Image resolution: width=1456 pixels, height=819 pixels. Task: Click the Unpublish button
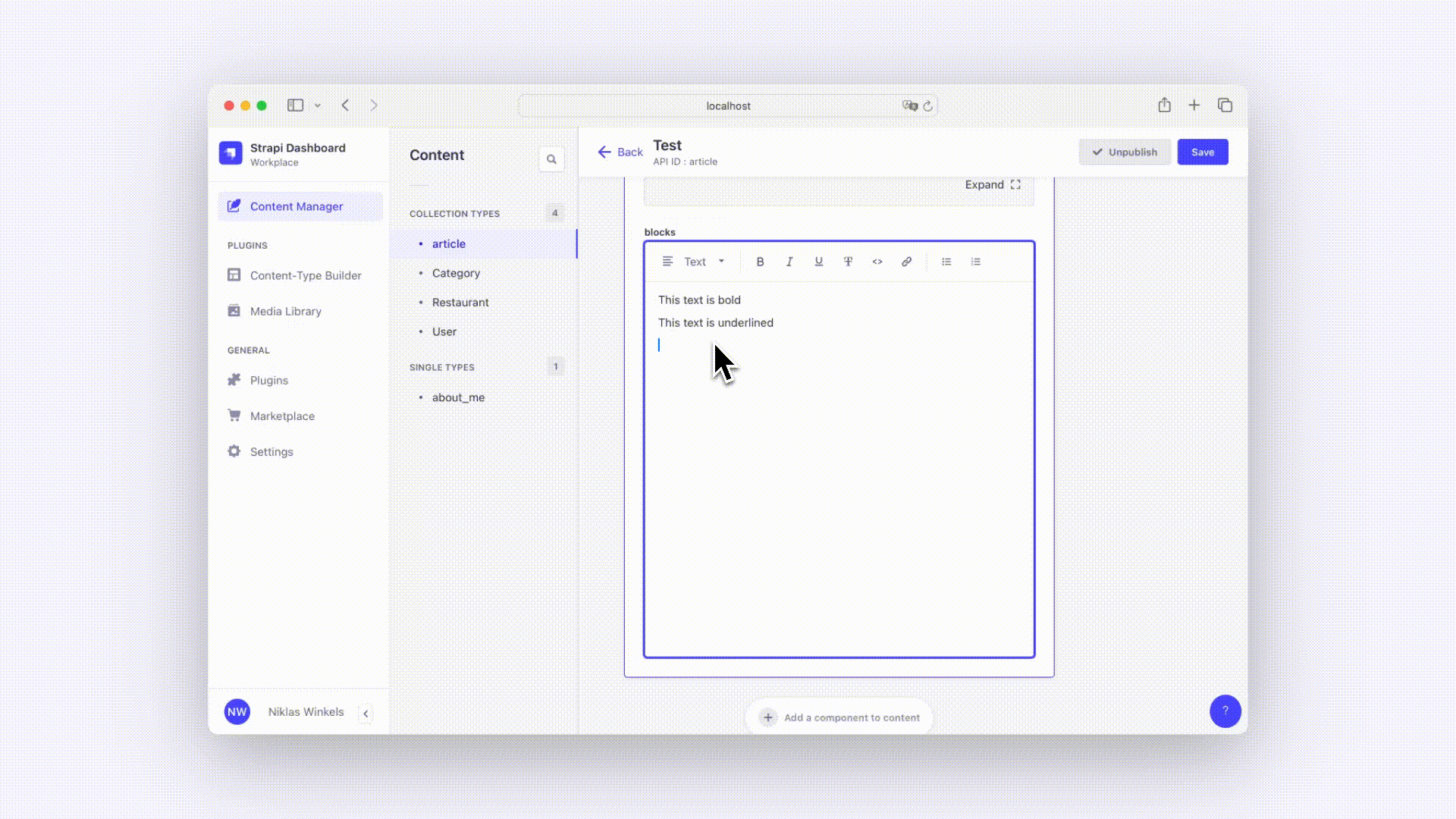[1125, 152]
